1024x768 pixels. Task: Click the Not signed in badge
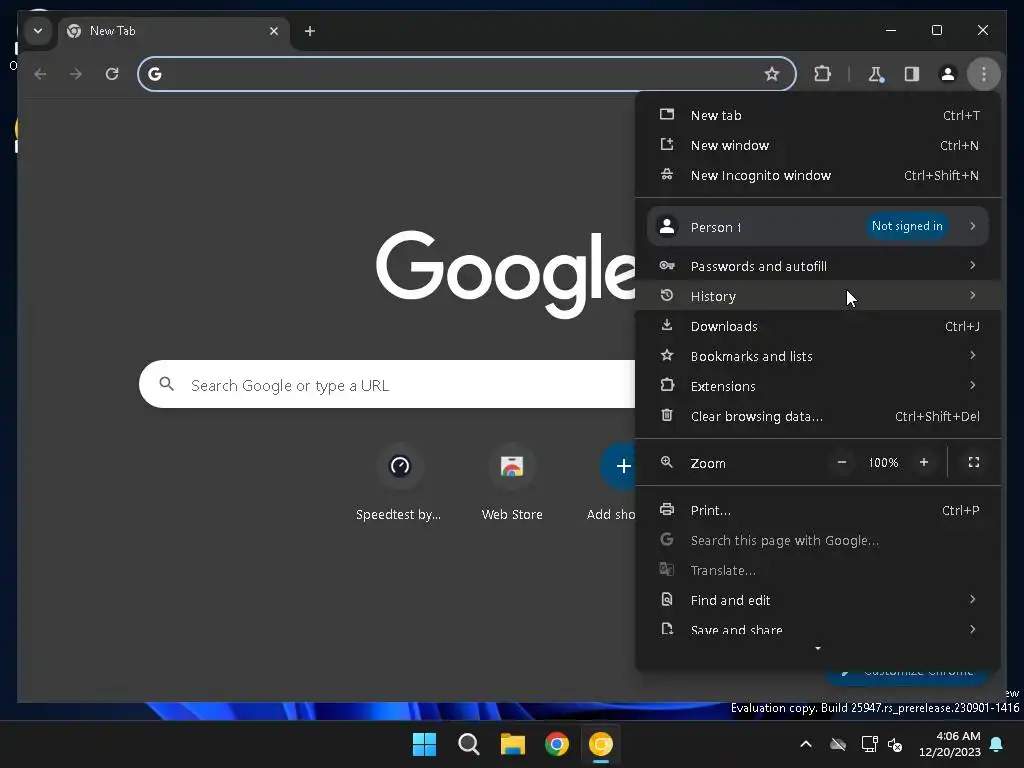pos(907,226)
